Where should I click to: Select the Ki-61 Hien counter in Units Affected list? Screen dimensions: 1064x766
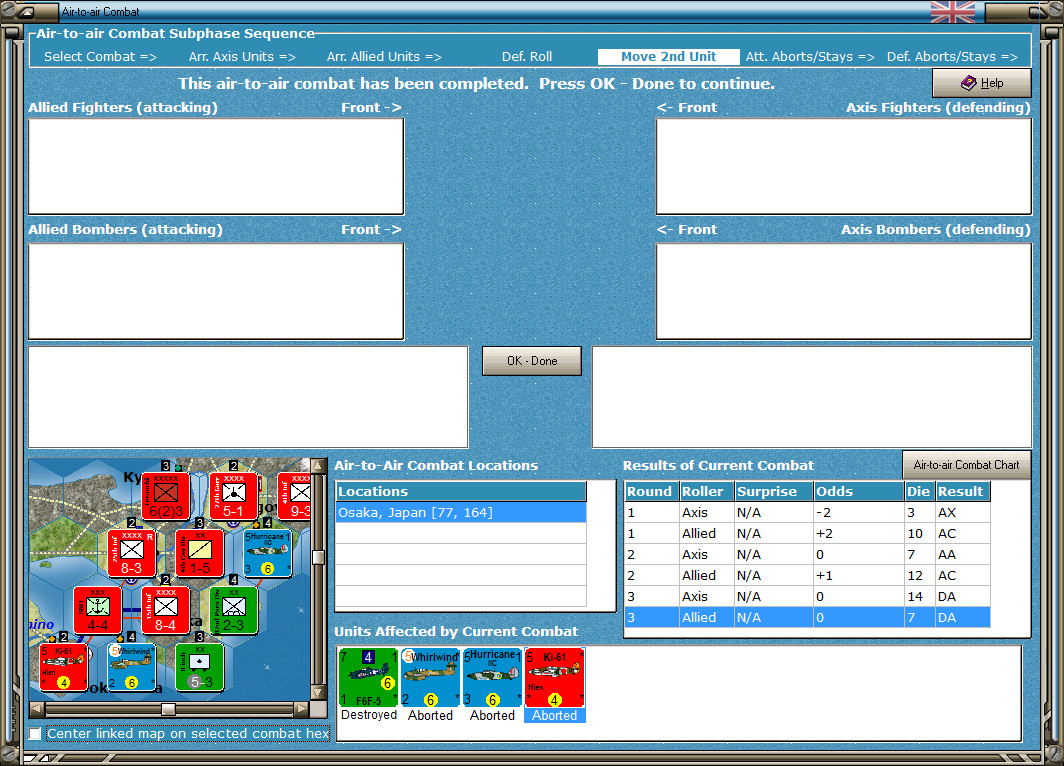tap(554, 677)
